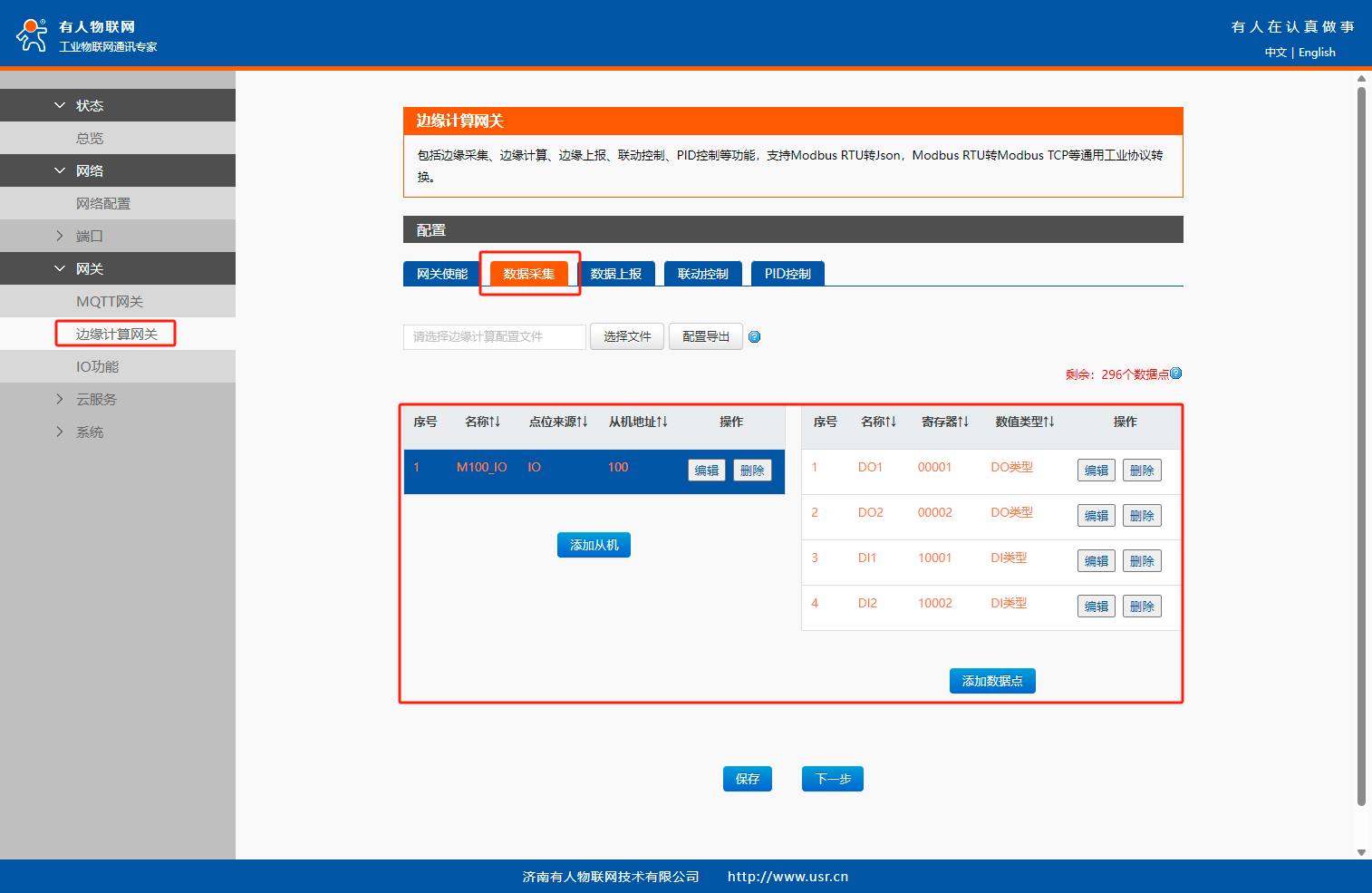Switch to the 数据上报 tab

[x=616, y=274]
